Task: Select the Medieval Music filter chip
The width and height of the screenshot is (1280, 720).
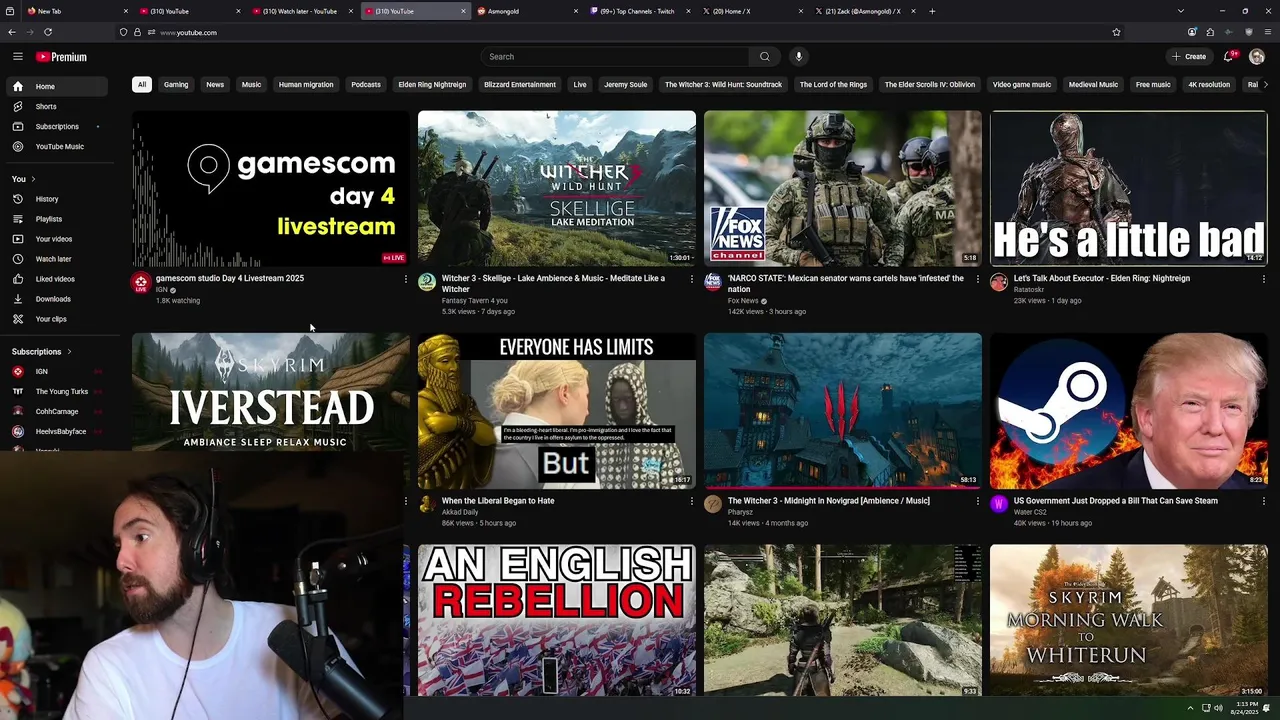Action: tap(1093, 85)
